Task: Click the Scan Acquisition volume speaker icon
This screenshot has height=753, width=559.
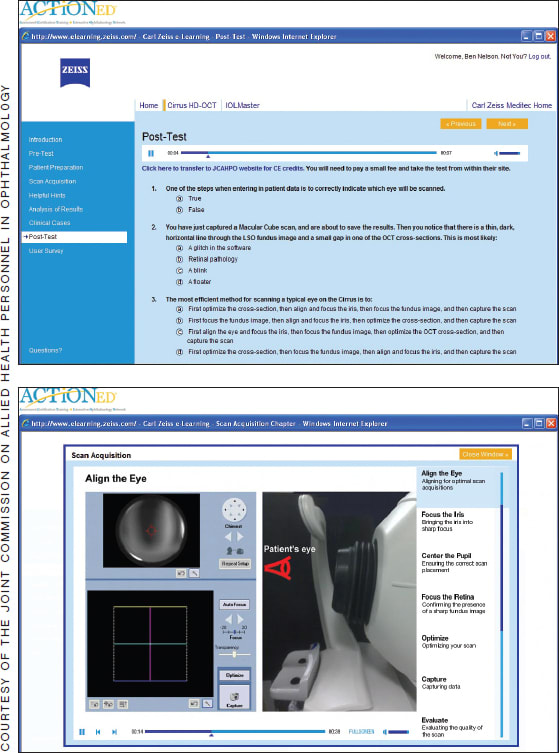Action: [x=385, y=732]
